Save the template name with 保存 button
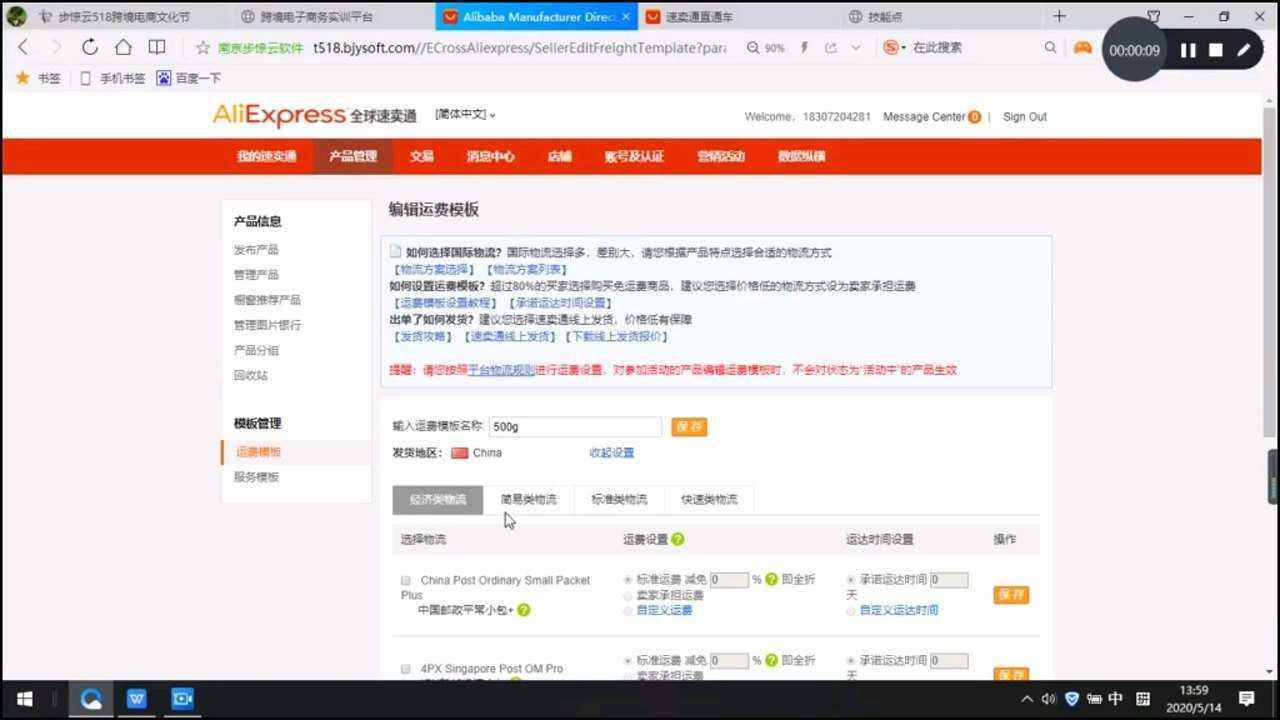This screenshot has height=720, width=1280. [689, 426]
